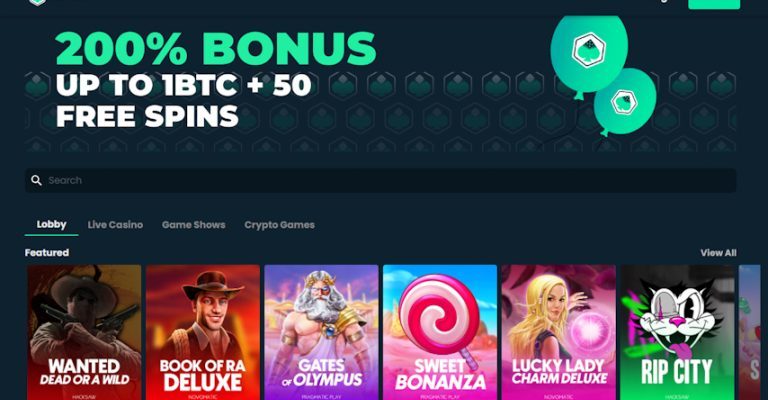Open Lucky Lady Charm Deluxe tile
This screenshot has height=400, width=768.
click(x=558, y=332)
